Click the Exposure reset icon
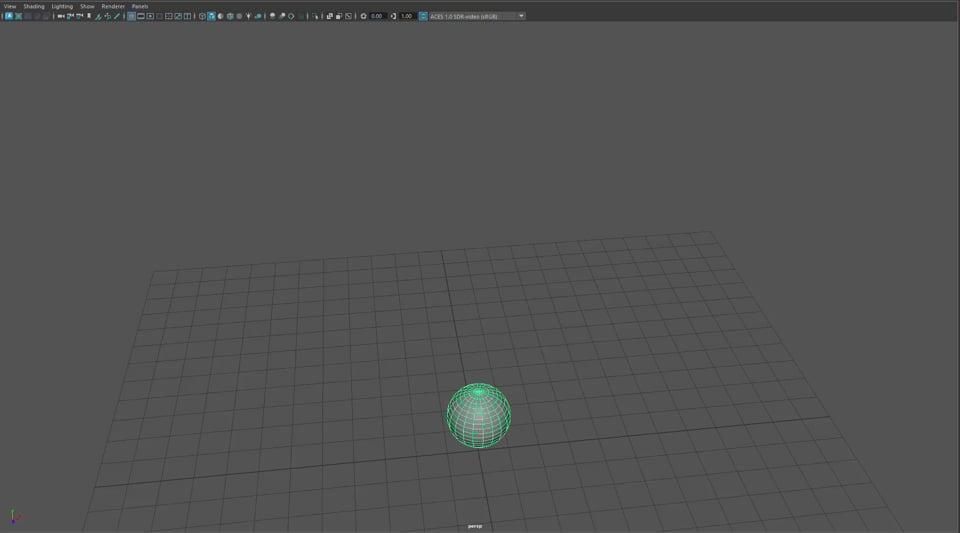This screenshot has width=960, height=533. coord(363,17)
